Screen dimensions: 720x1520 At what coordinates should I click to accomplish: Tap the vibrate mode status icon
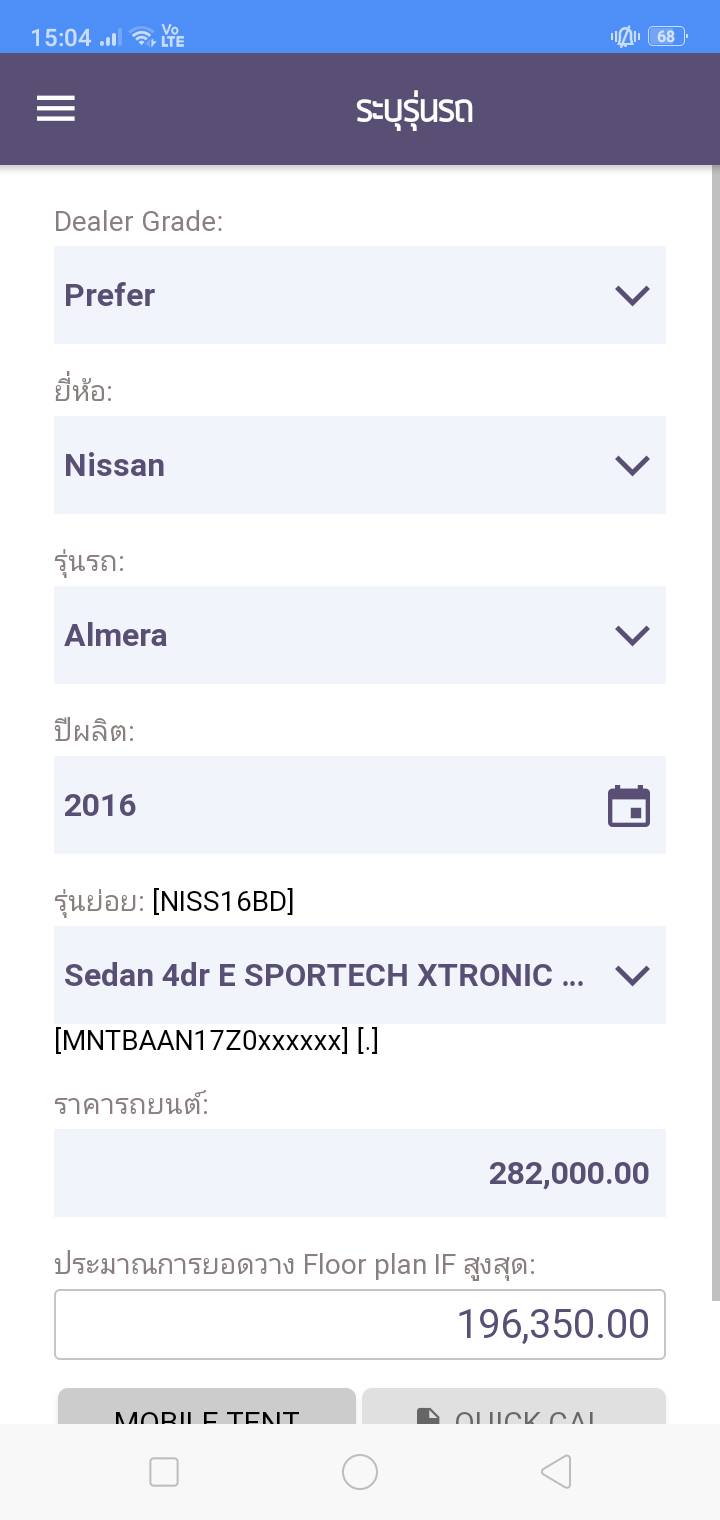click(x=625, y=37)
